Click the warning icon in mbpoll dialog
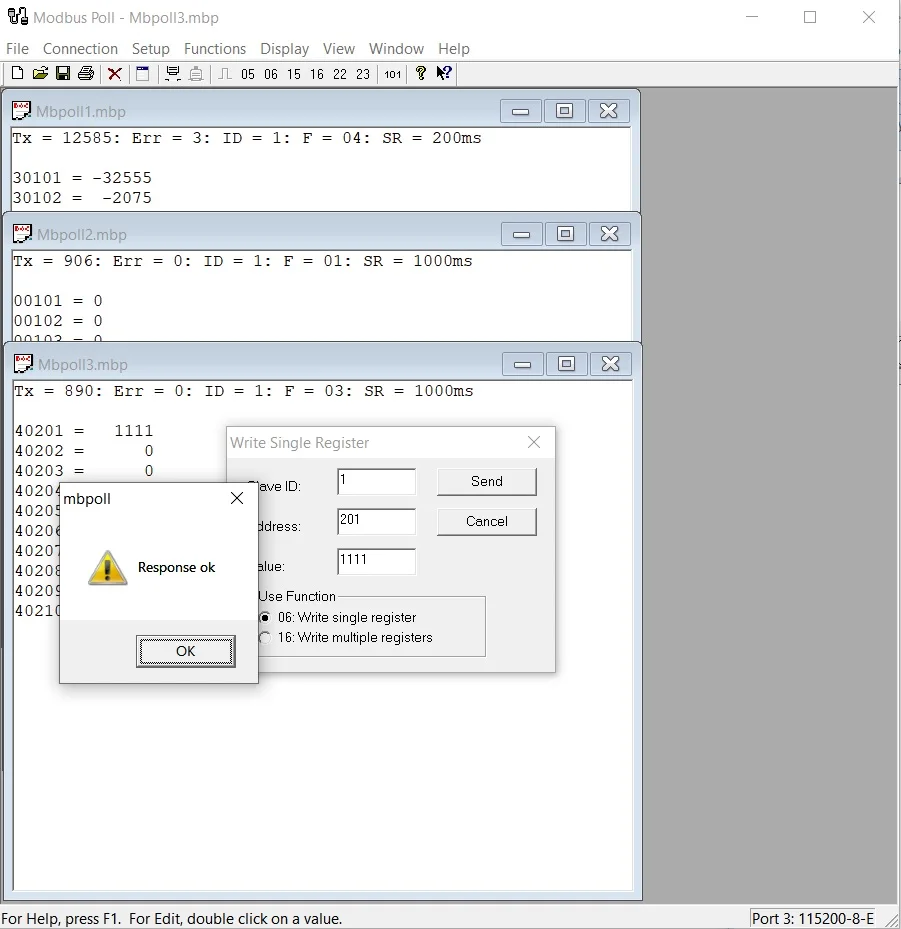 107,568
